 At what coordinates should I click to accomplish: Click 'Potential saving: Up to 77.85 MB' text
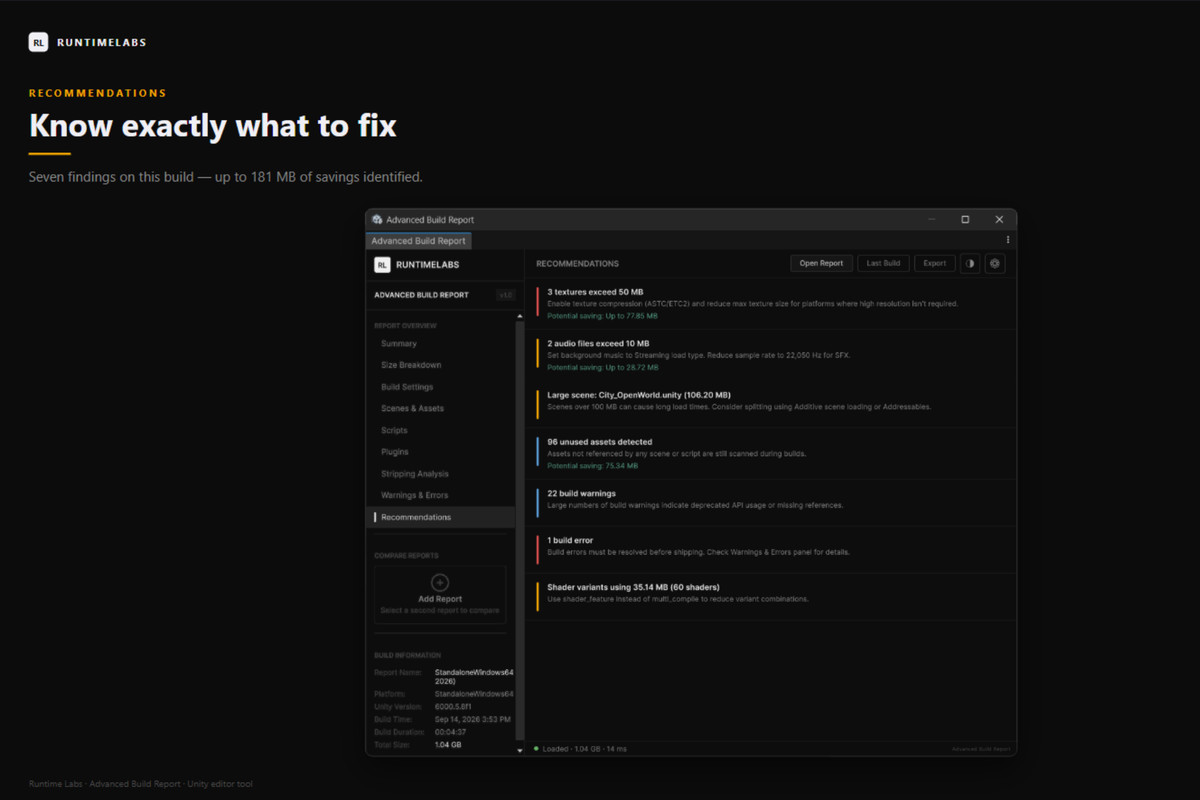(x=602, y=316)
